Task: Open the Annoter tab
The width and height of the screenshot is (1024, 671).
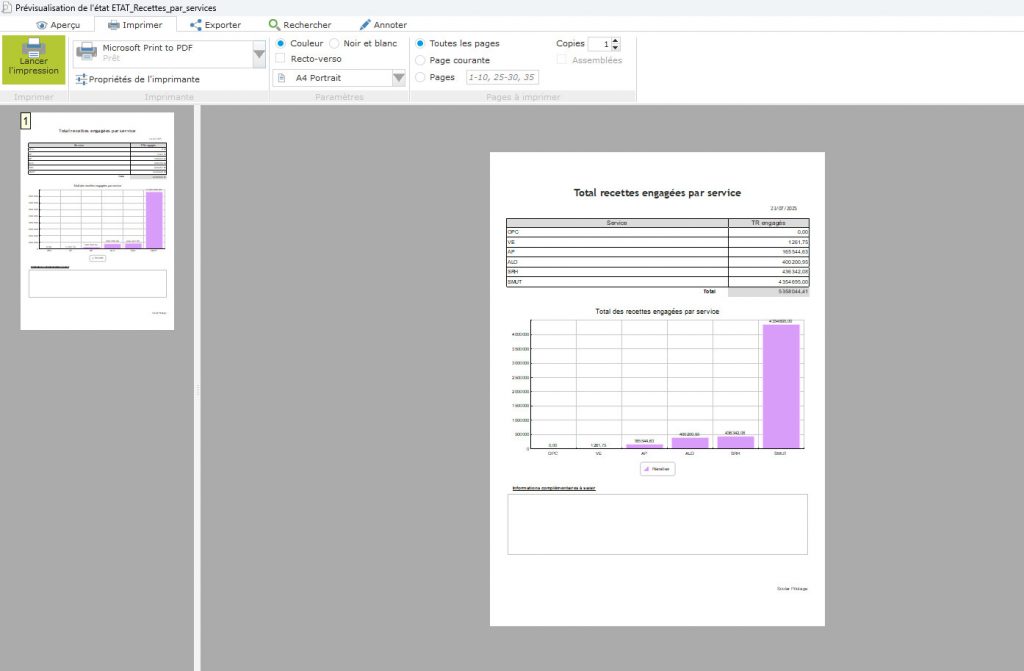Action: point(382,25)
